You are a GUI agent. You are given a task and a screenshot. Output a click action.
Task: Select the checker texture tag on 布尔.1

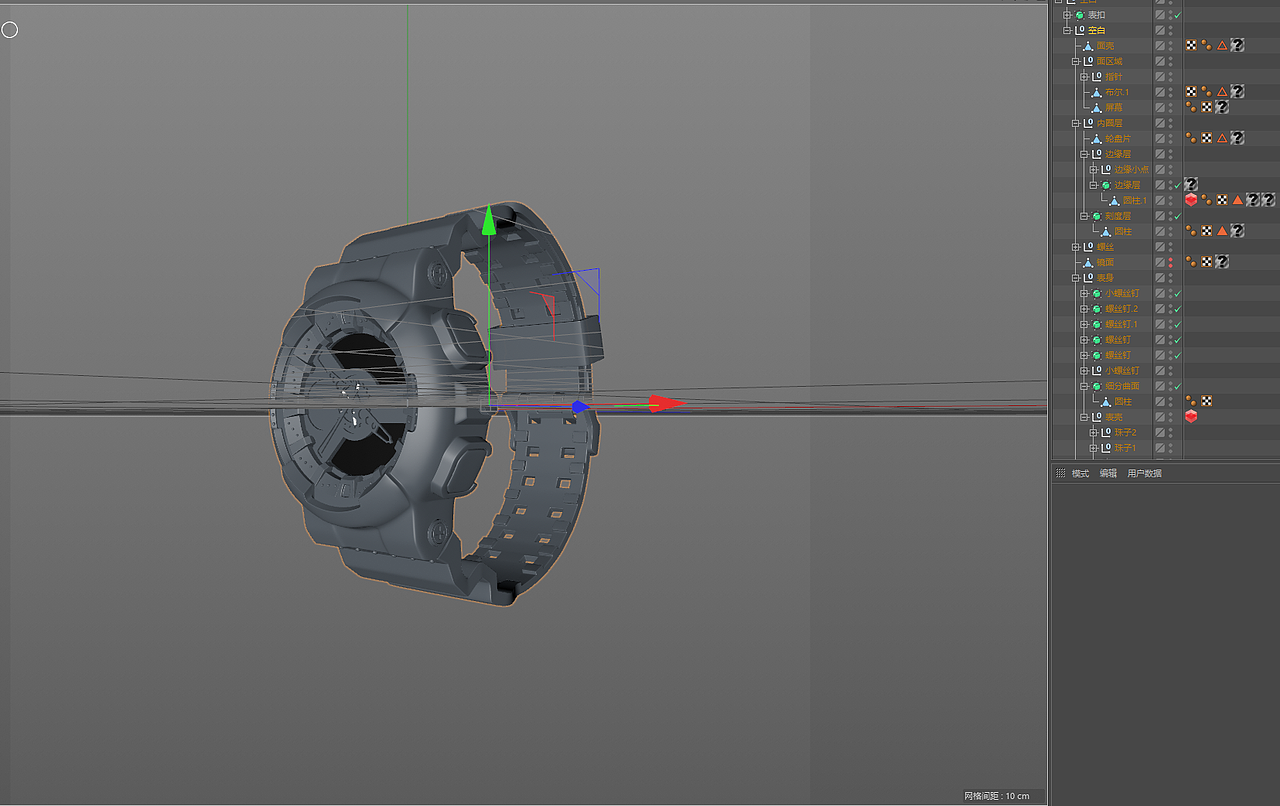(x=1191, y=92)
